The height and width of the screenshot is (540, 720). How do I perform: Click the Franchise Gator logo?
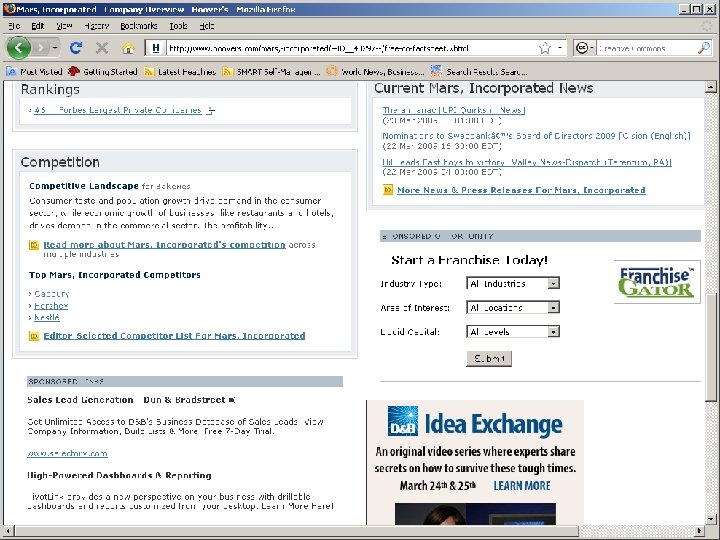tap(657, 282)
